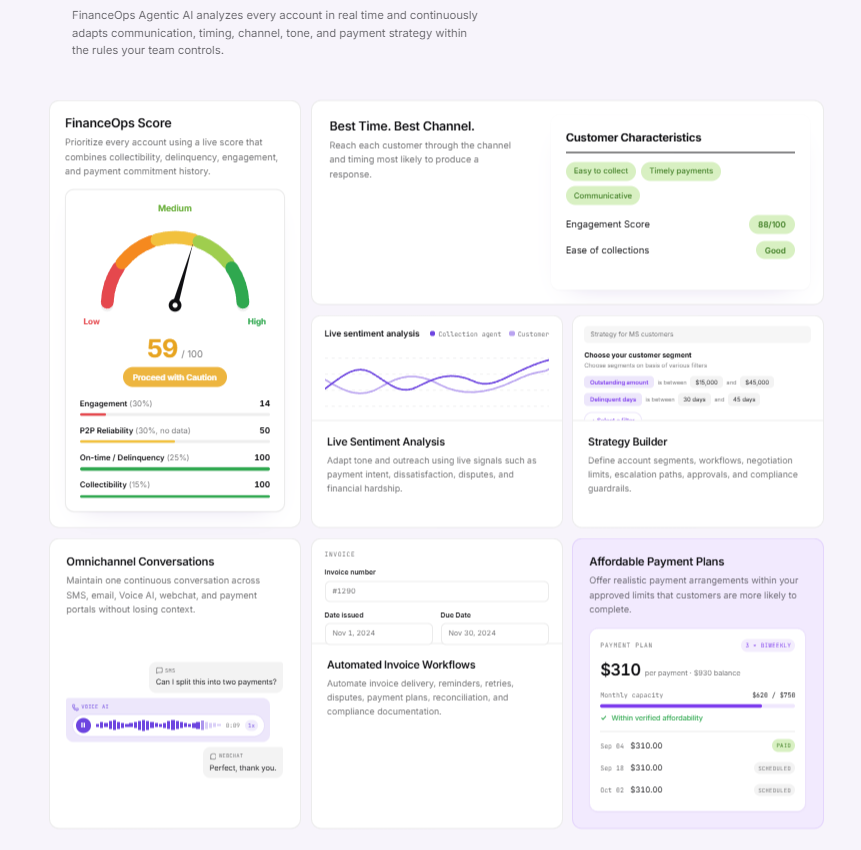Click the invoice number field #1290

(437, 591)
